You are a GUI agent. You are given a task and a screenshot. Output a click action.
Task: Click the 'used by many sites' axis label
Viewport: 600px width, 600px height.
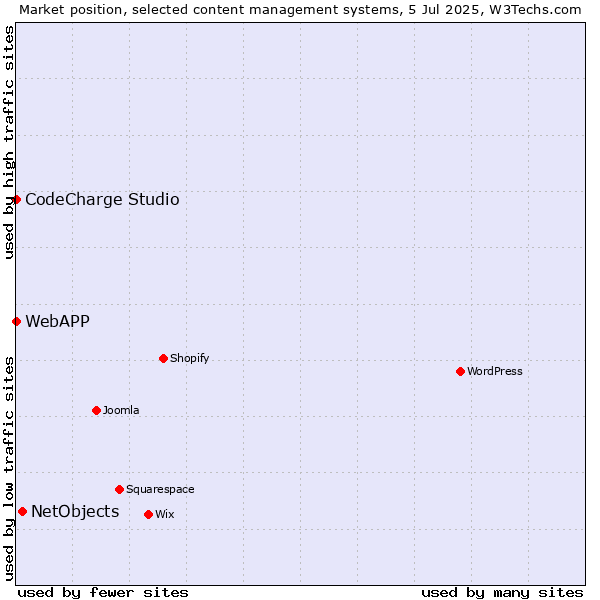point(502,593)
